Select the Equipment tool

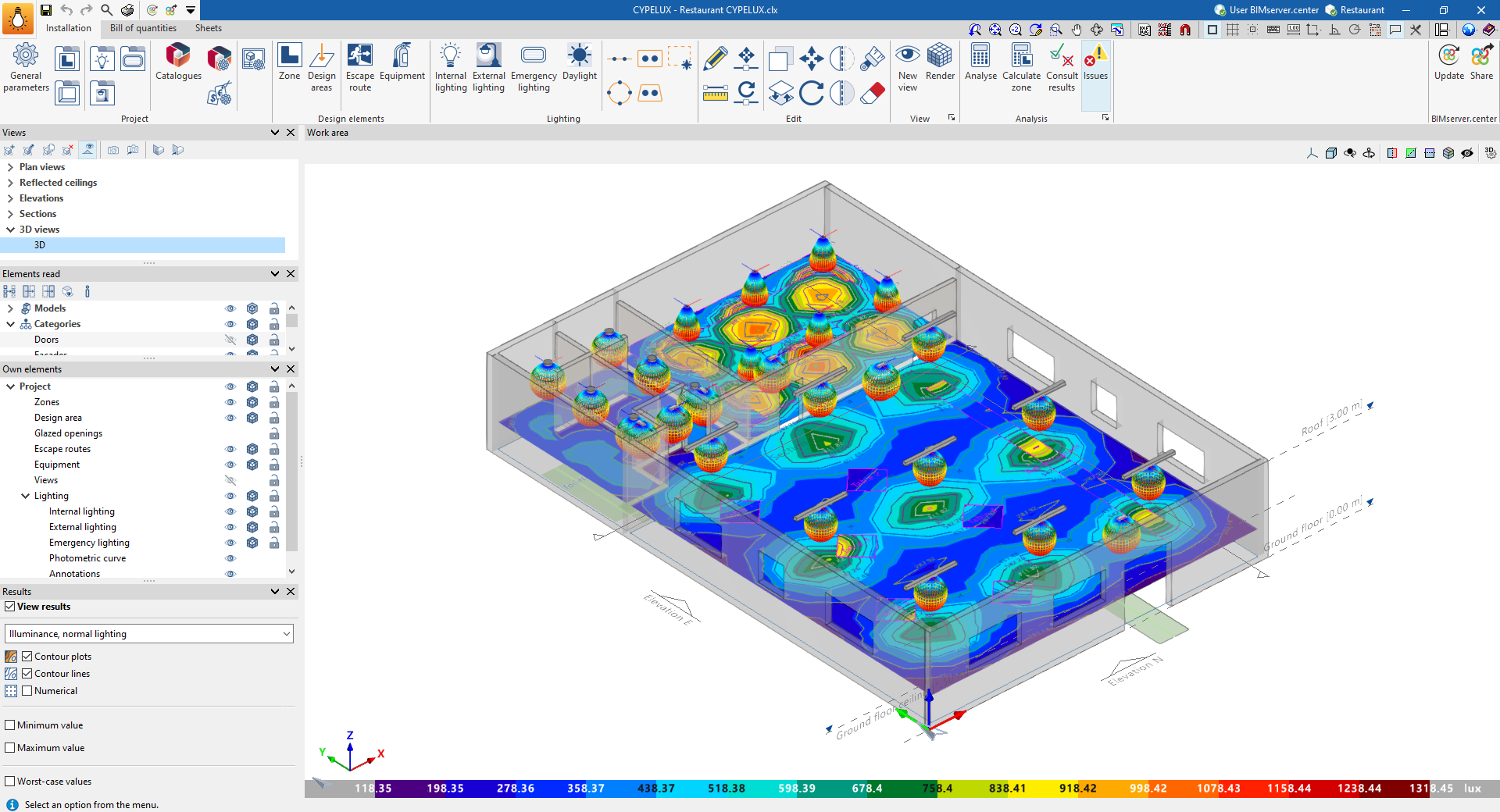(402, 62)
